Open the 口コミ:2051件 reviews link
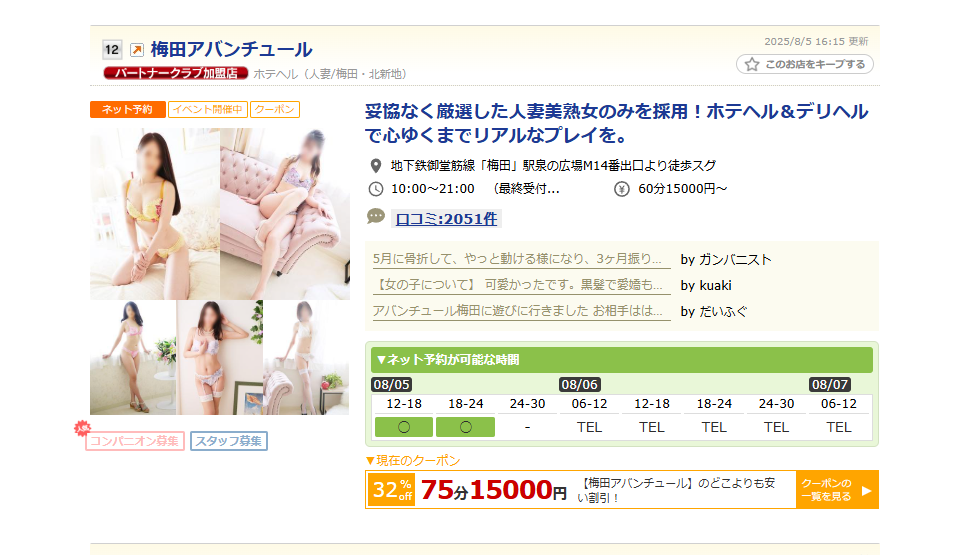This screenshot has width=959, height=555. 446,219
